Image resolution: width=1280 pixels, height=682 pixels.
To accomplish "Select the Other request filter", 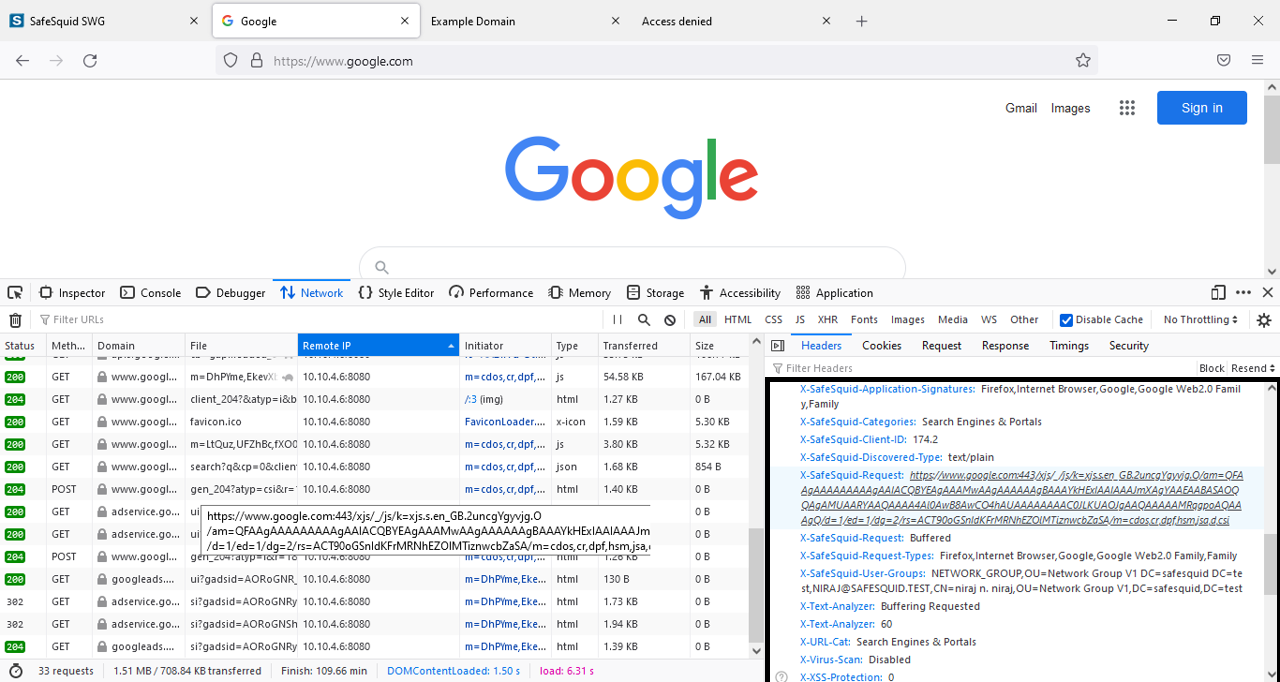I will tap(1024, 320).
